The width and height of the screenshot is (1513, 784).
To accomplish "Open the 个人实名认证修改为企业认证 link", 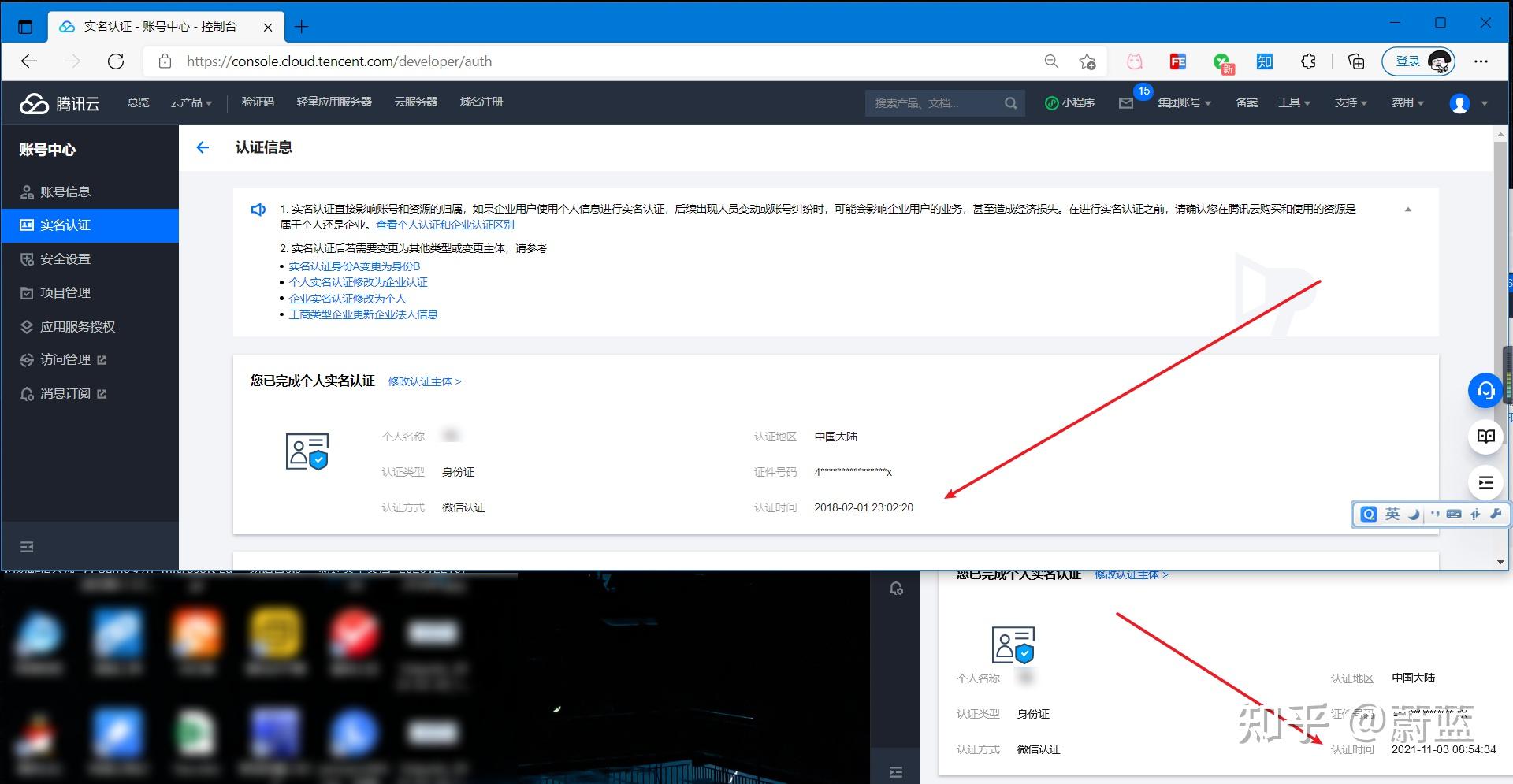I will [359, 282].
